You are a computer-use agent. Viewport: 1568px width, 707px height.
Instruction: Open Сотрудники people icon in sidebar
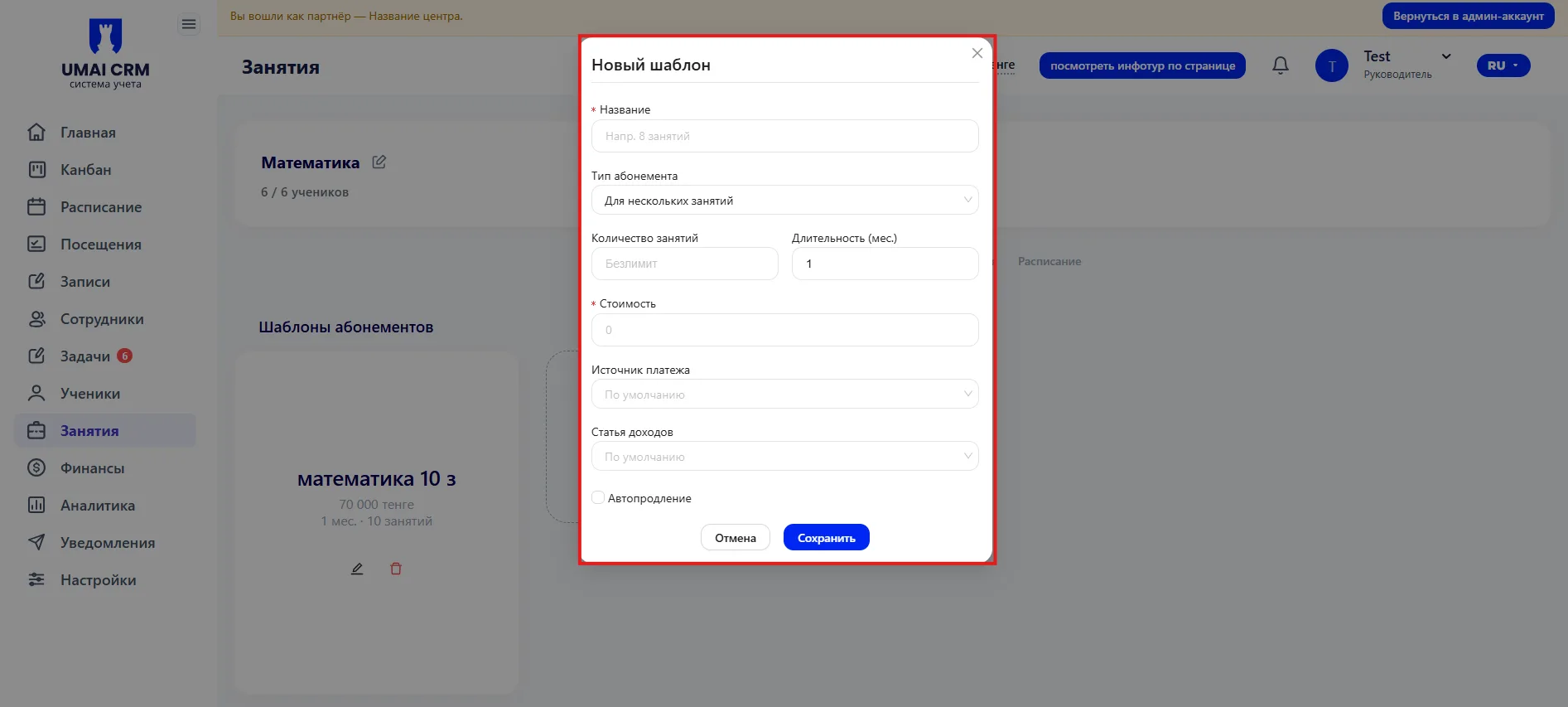point(36,319)
